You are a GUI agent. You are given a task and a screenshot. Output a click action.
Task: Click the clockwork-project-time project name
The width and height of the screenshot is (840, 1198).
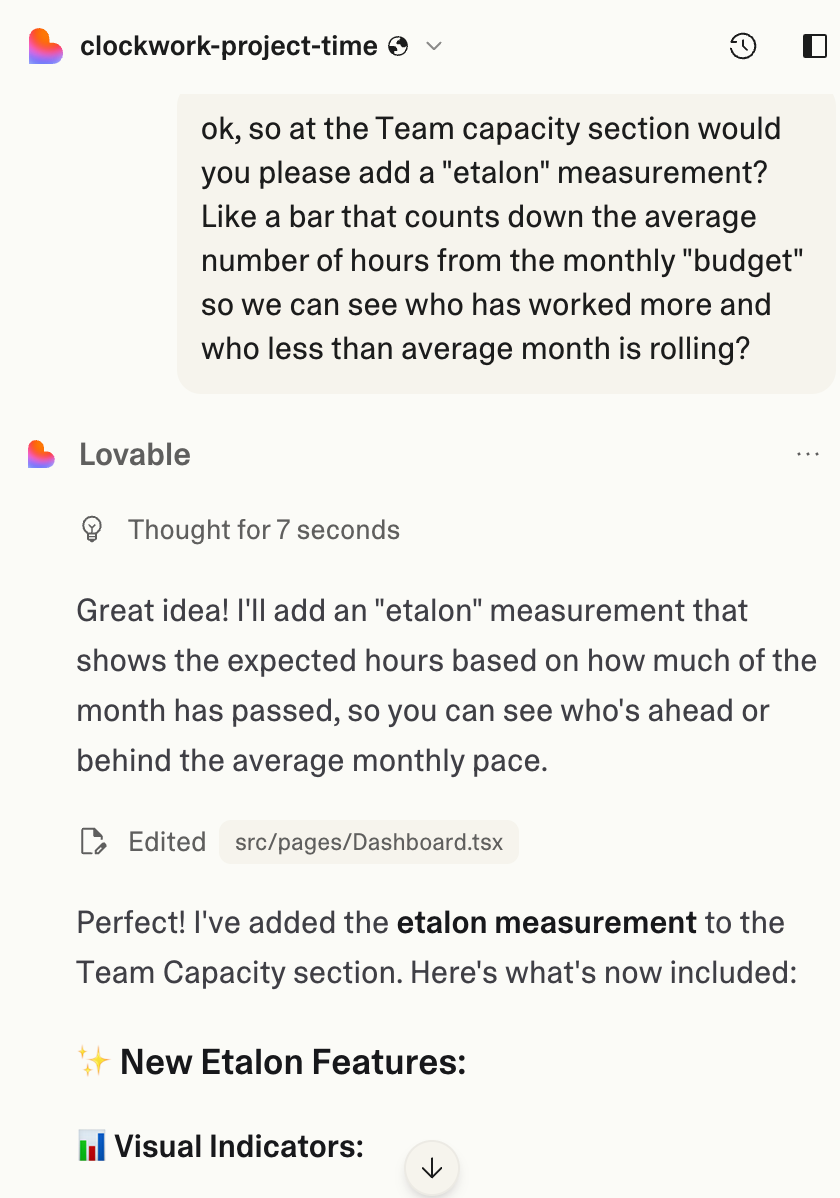(x=228, y=46)
